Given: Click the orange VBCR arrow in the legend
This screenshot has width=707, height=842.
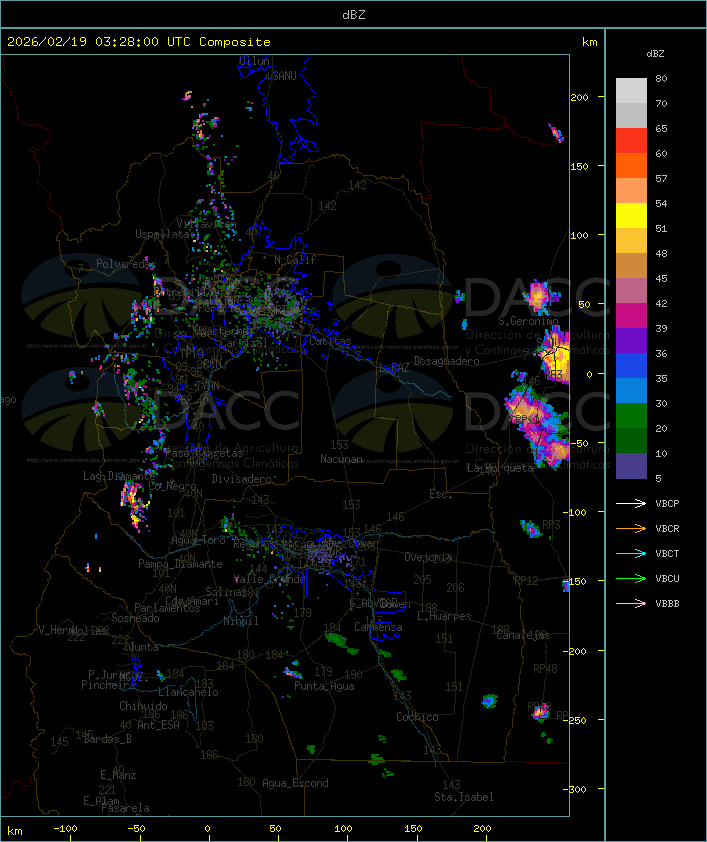Looking at the screenshot, I should point(631,528).
